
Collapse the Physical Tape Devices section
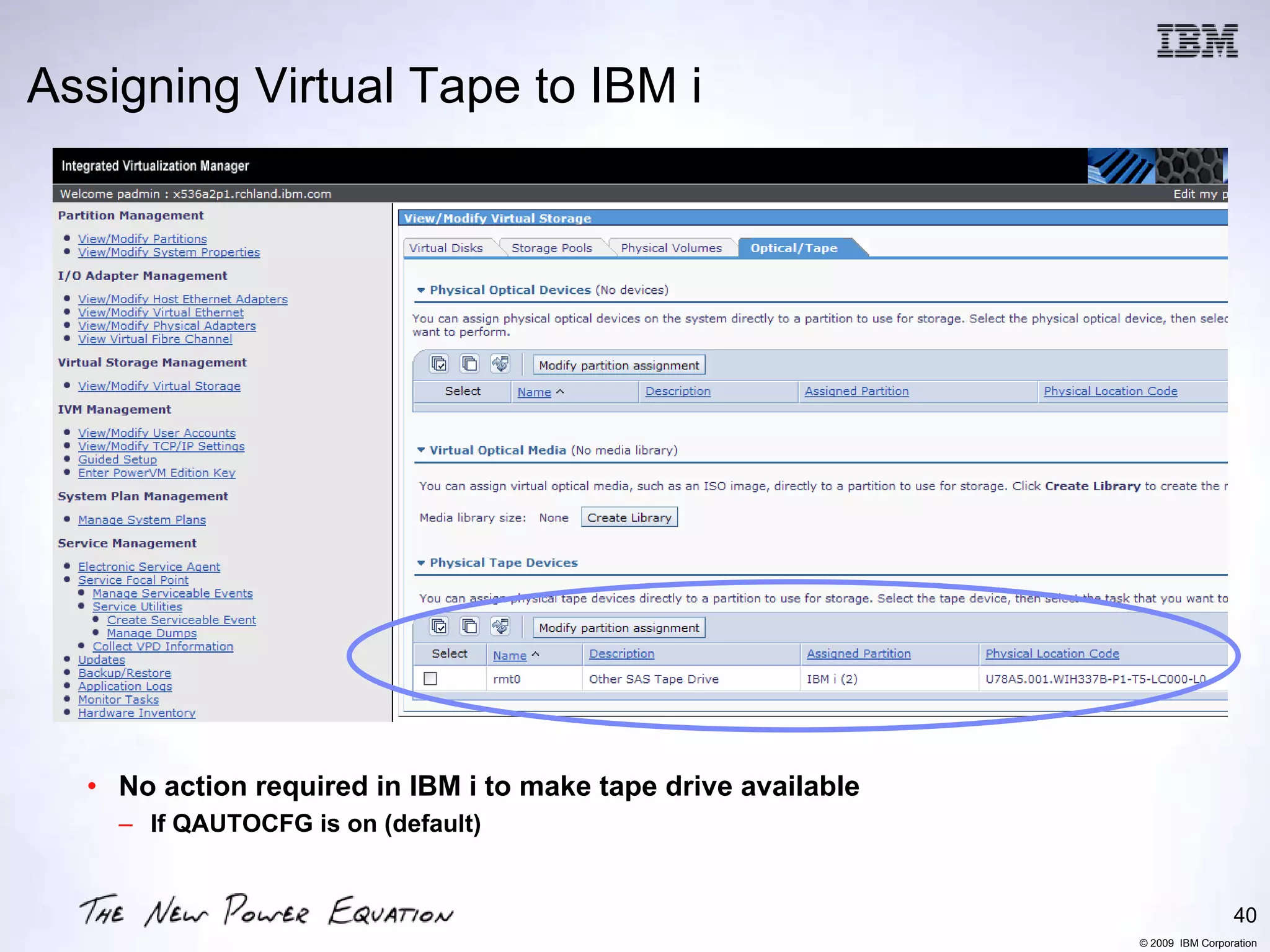point(421,563)
